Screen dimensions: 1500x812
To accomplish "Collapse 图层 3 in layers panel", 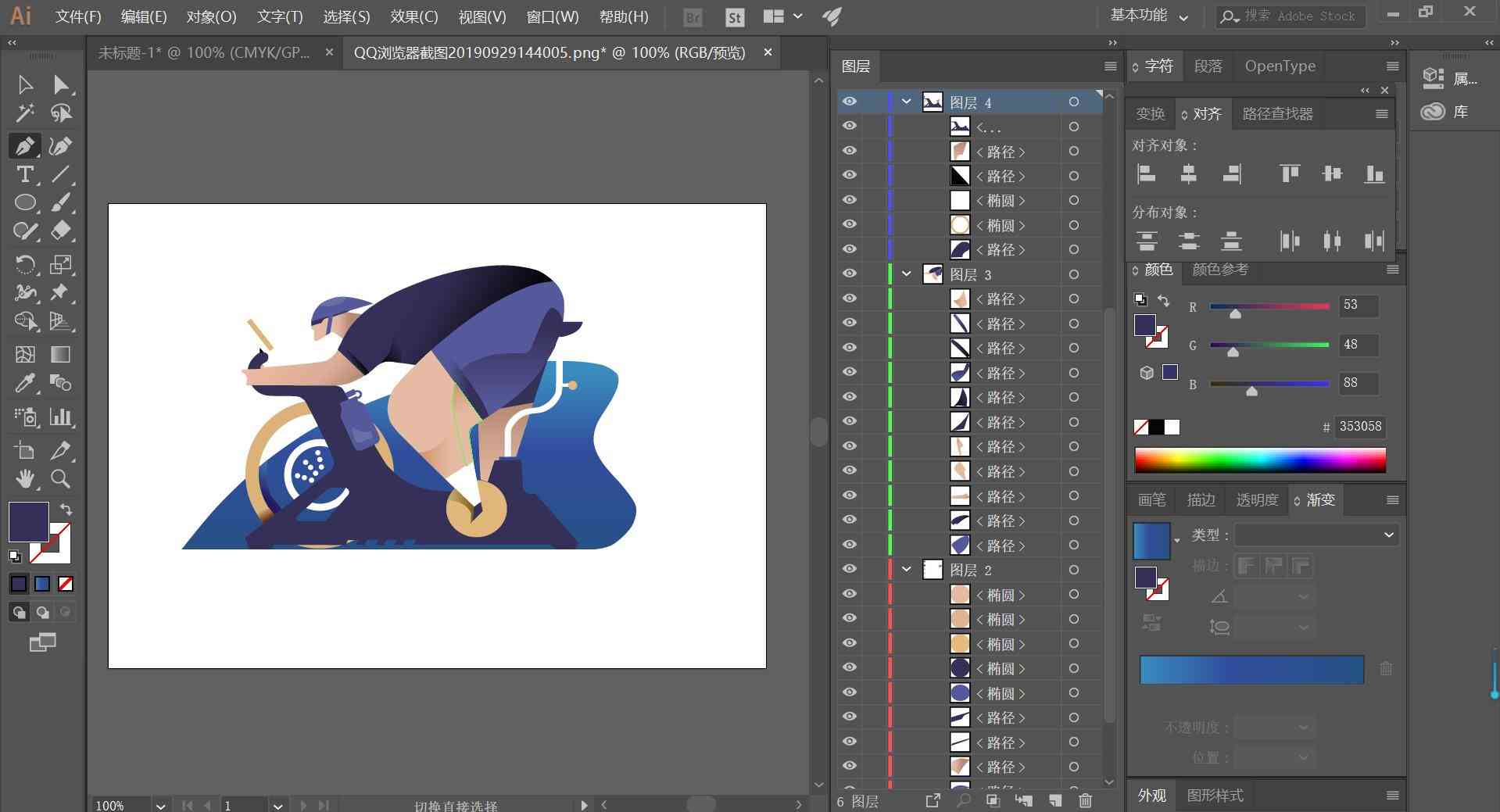I will tap(907, 274).
